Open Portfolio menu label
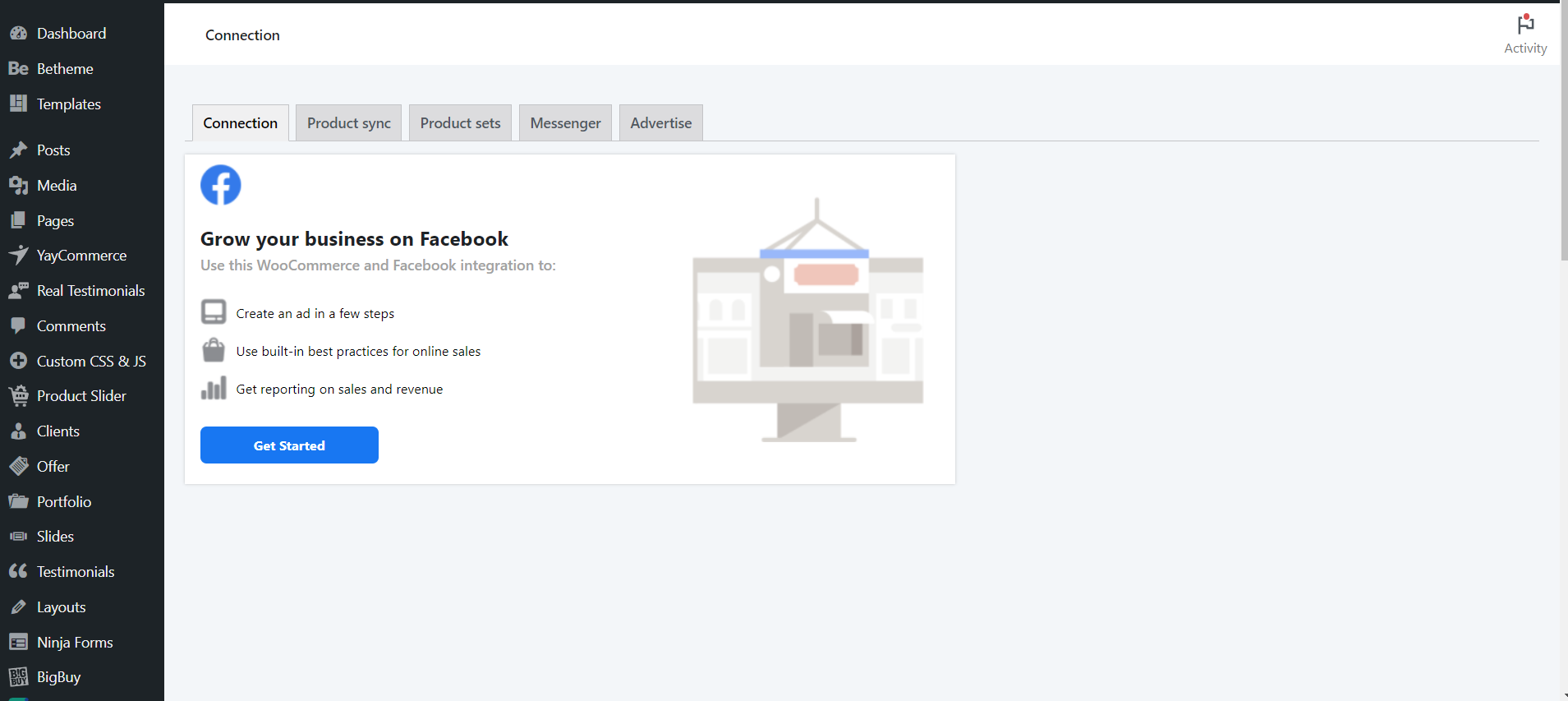 pos(64,502)
